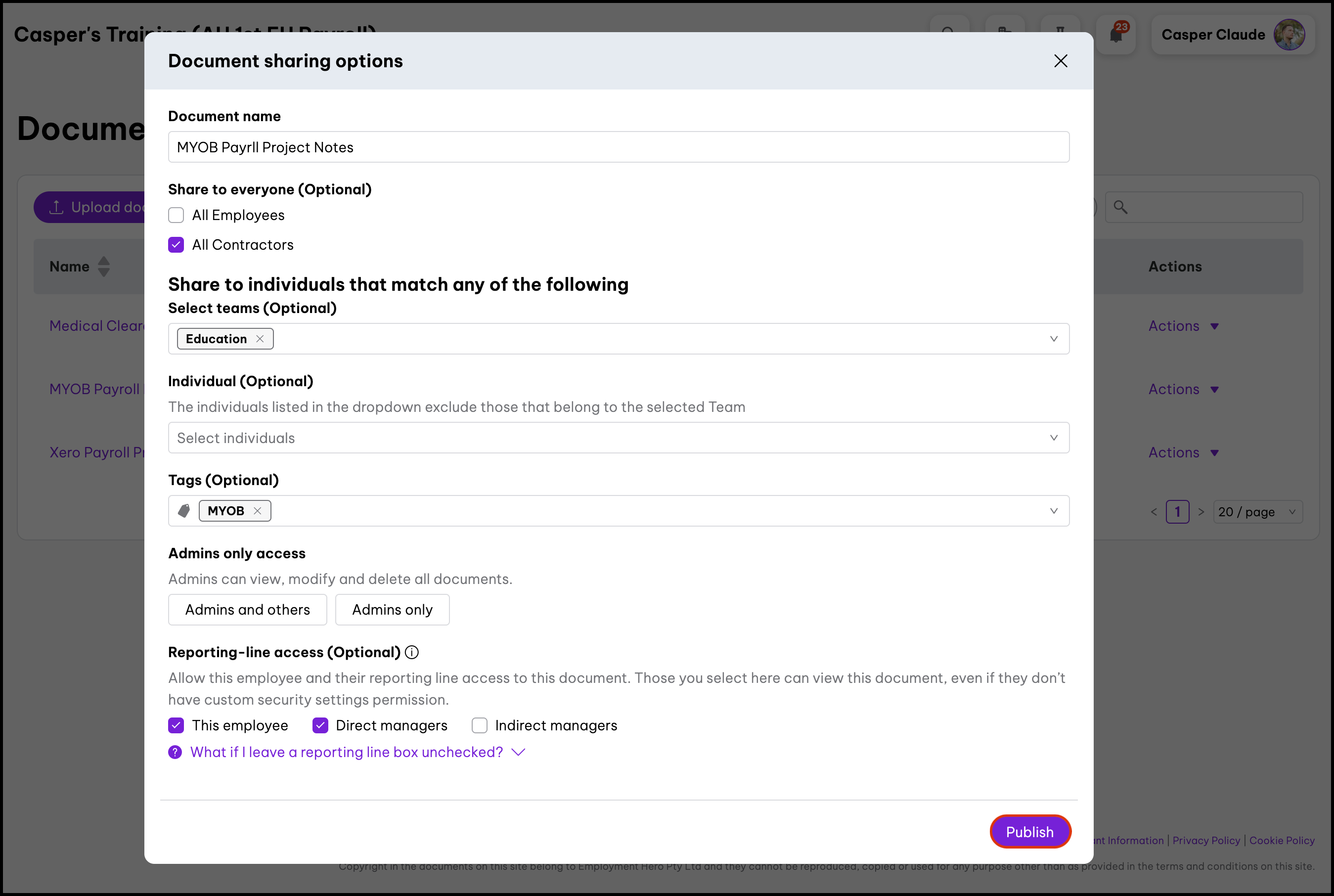
Task: Select the Admins and others option
Action: pos(247,610)
